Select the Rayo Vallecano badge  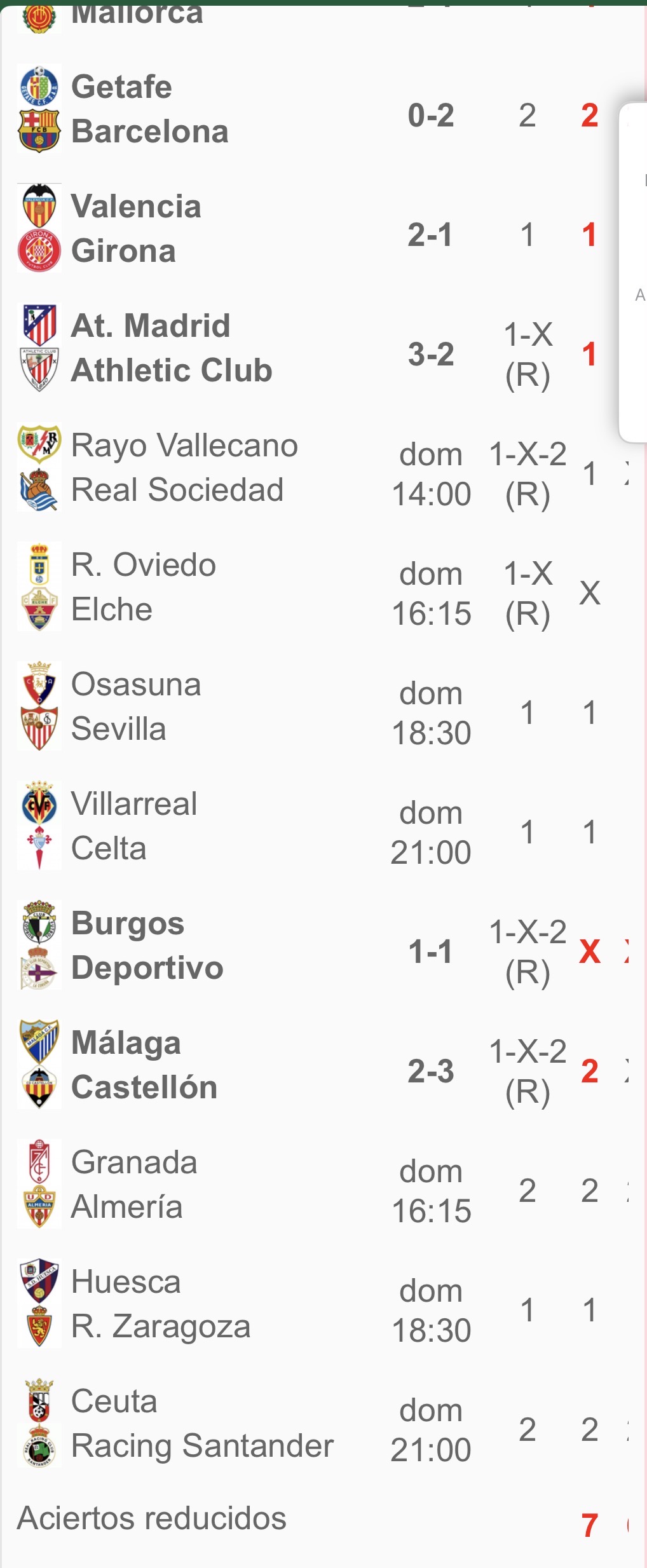coord(39,444)
